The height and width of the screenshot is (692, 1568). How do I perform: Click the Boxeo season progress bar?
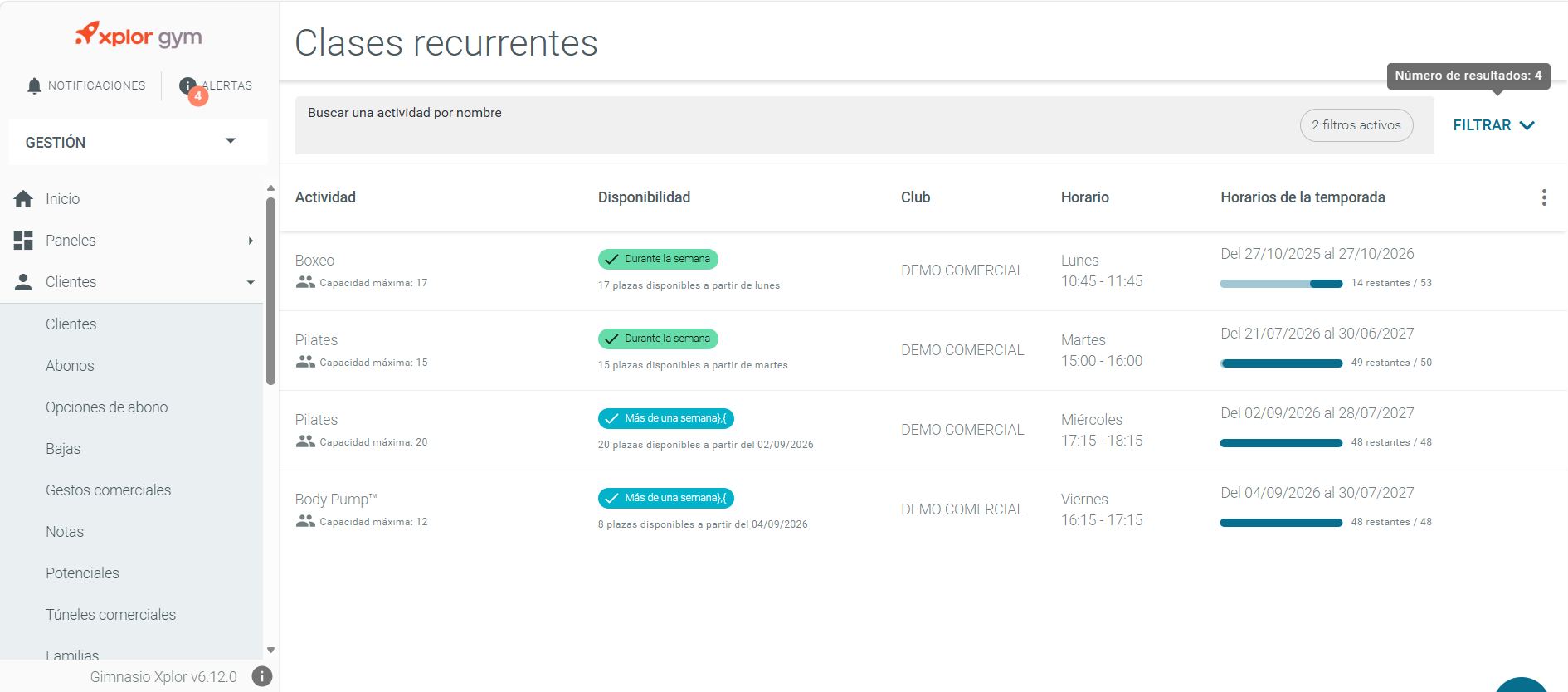pyautogui.click(x=1281, y=284)
